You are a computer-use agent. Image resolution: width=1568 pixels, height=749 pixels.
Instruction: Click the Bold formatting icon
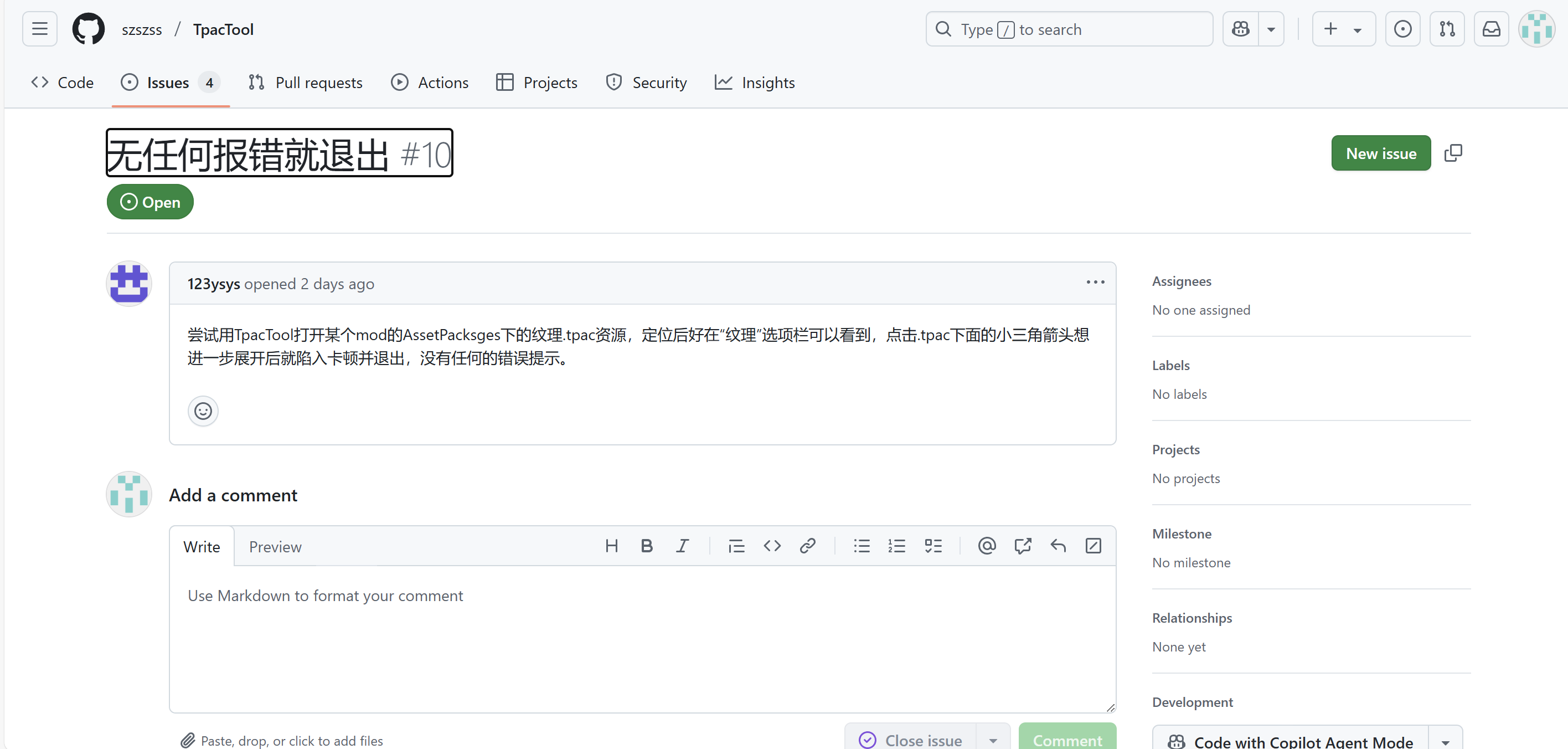click(647, 546)
